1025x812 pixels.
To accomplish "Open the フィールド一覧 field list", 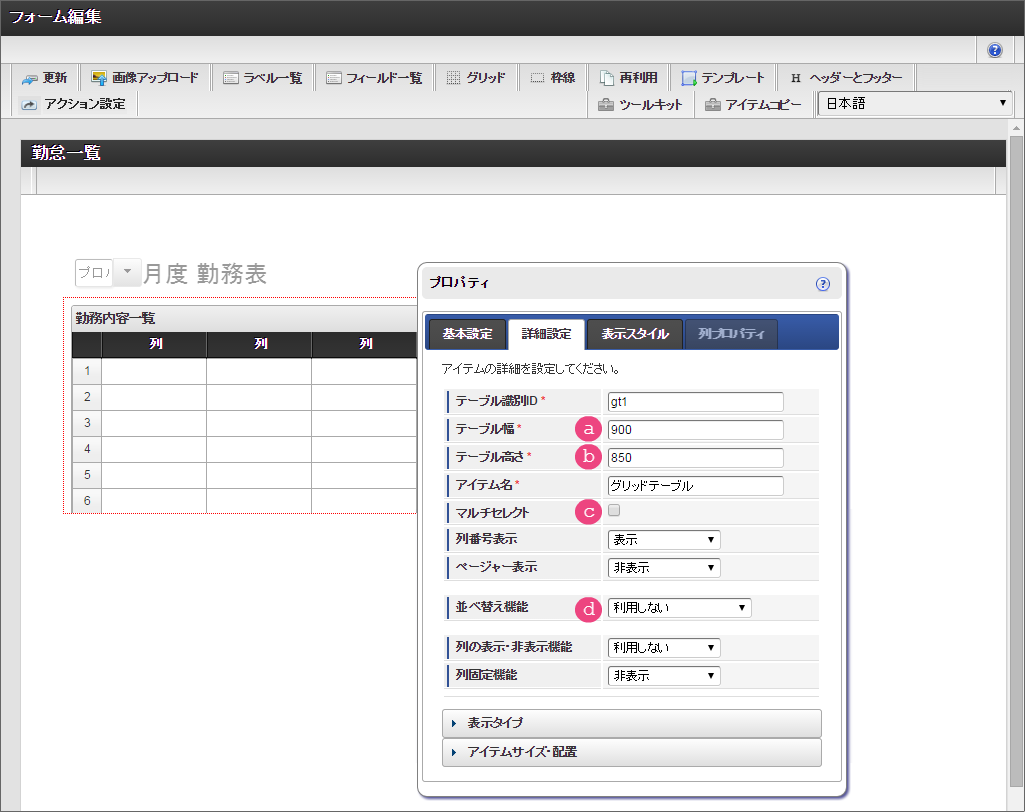I will pos(374,78).
